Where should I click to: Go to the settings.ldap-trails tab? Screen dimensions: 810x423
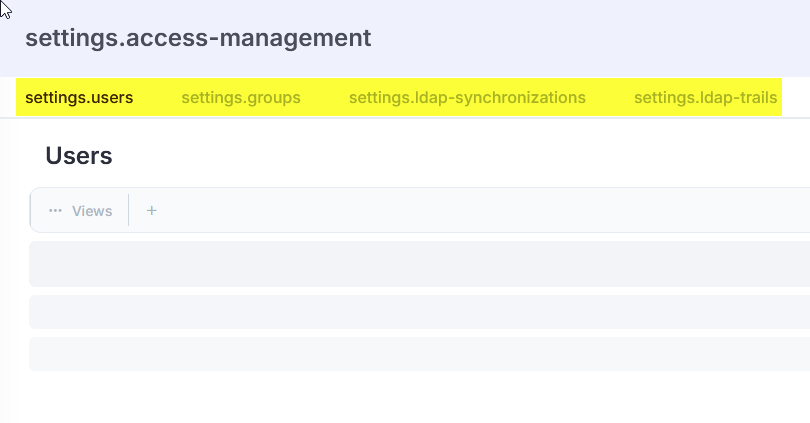[x=705, y=98]
